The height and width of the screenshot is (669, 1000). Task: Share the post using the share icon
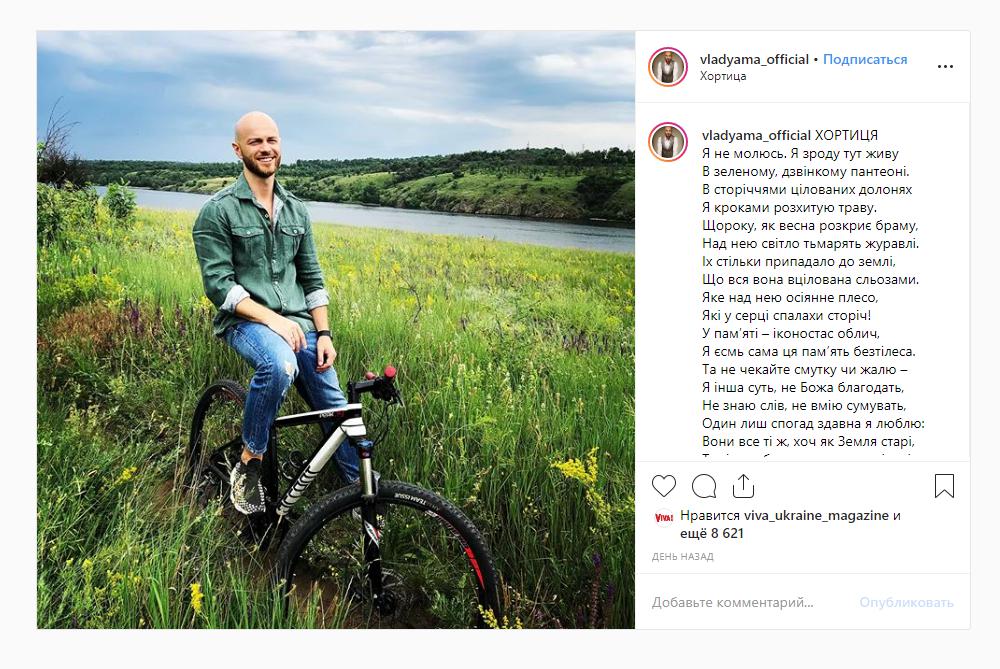pyautogui.click(x=743, y=486)
